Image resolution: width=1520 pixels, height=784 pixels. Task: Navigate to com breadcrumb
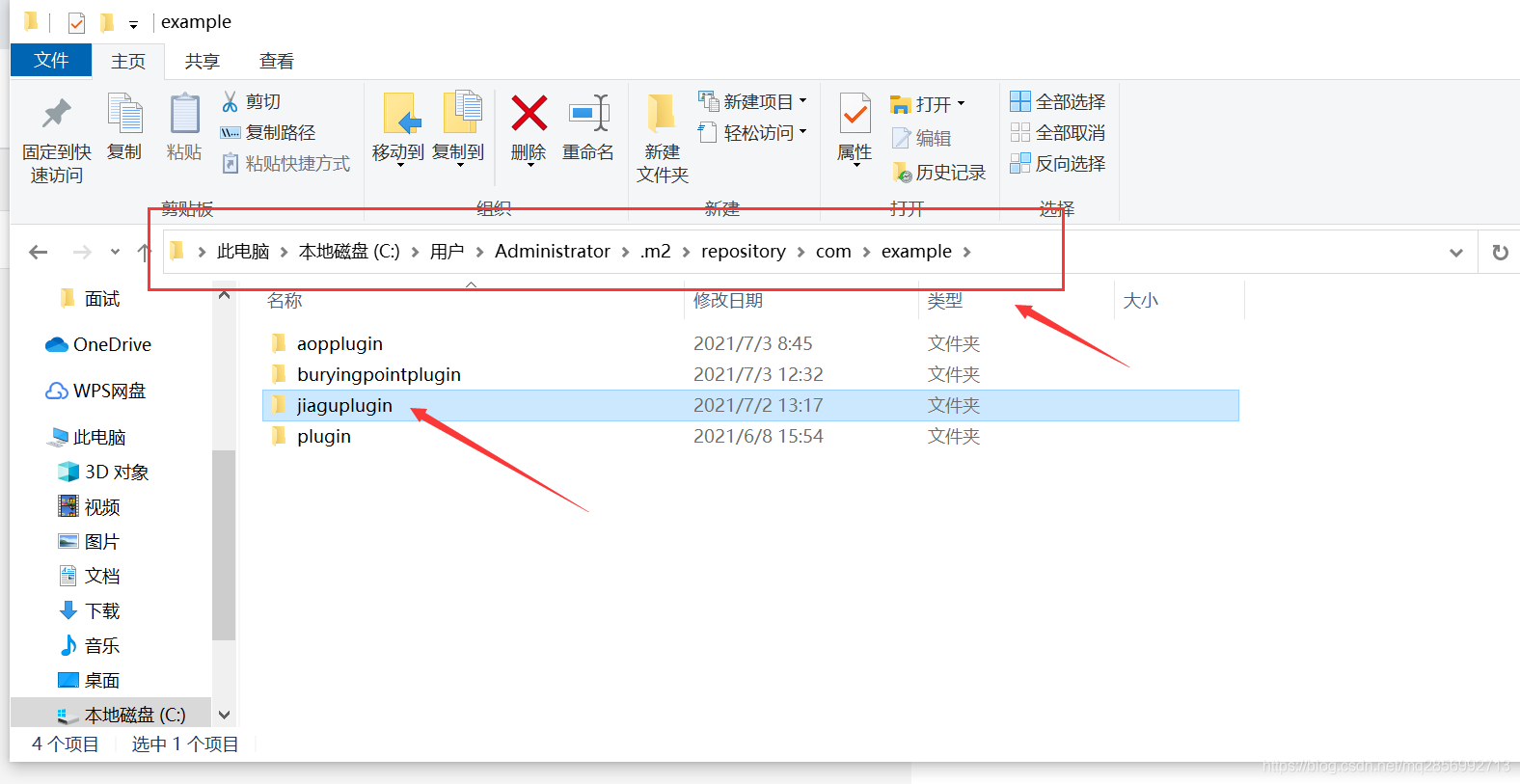833,252
